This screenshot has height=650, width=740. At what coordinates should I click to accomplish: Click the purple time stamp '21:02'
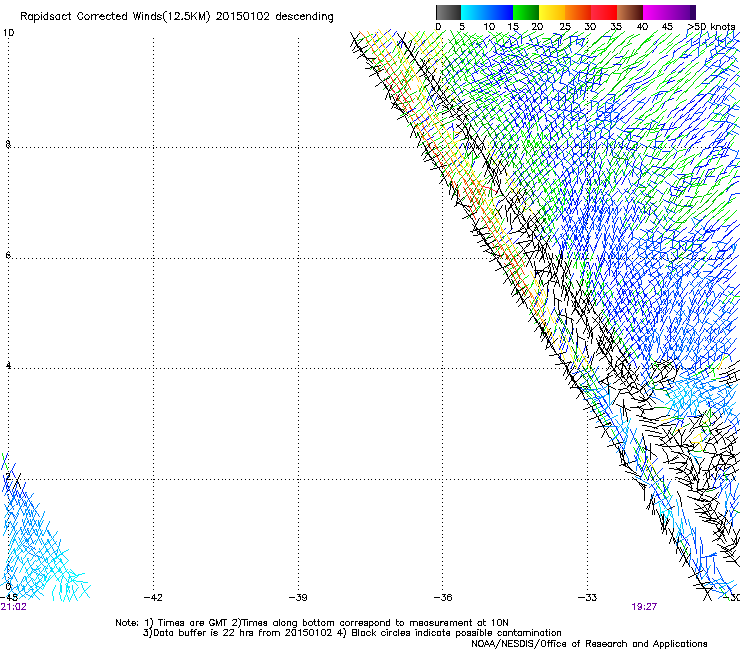pyautogui.click(x=14, y=607)
